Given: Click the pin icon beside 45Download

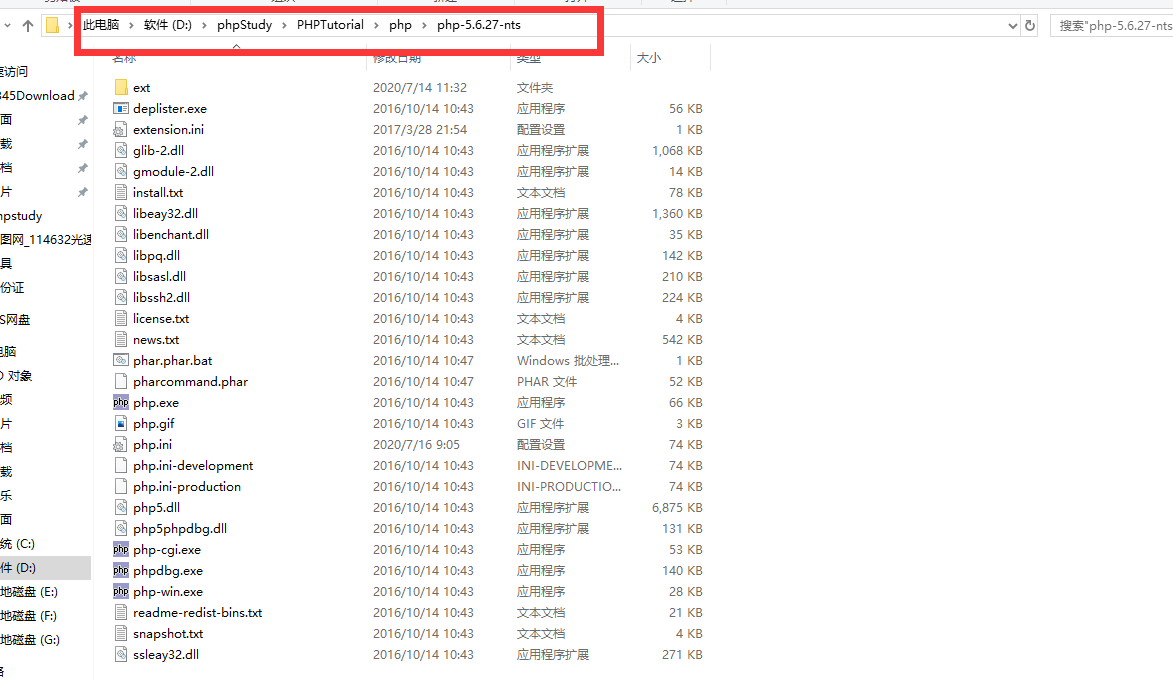Looking at the screenshot, I should tap(82, 96).
